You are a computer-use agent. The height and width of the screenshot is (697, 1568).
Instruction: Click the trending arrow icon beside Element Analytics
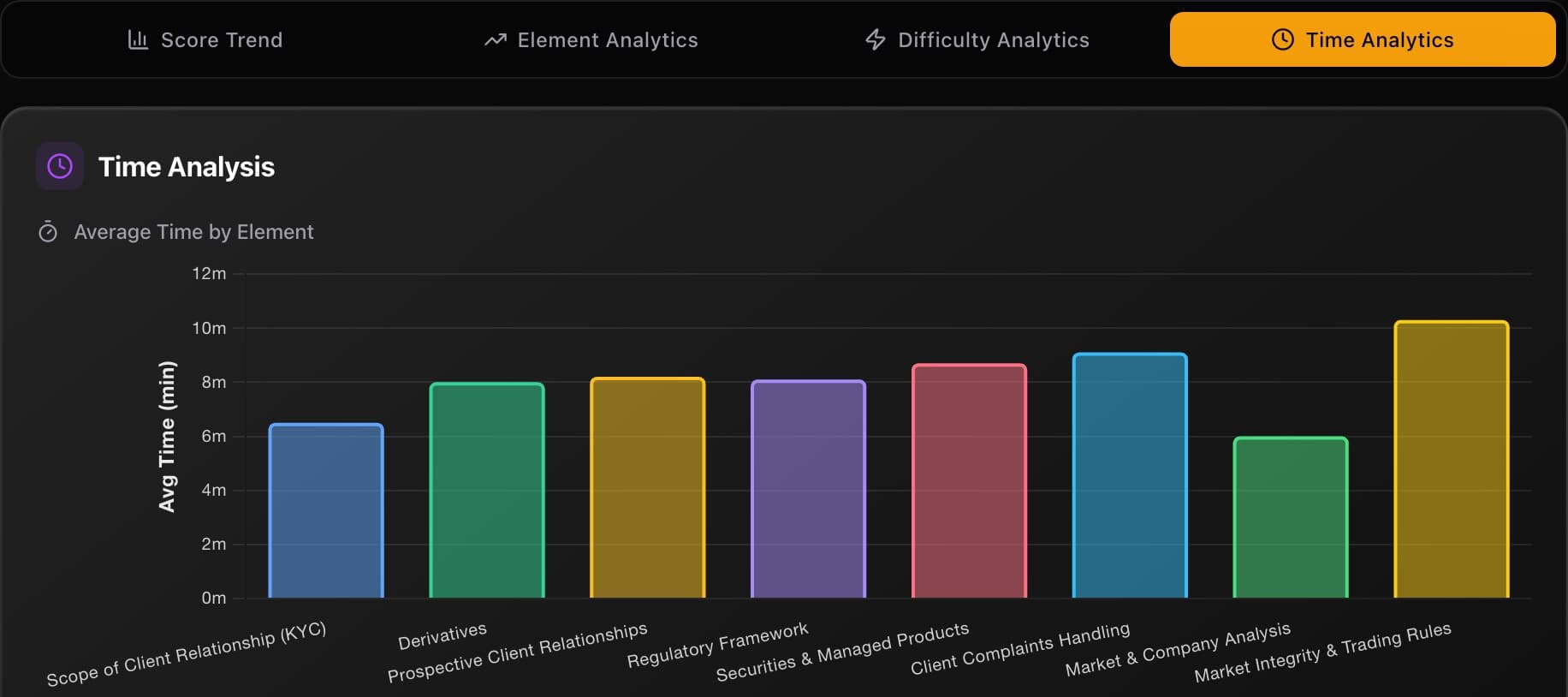coord(495,39)
